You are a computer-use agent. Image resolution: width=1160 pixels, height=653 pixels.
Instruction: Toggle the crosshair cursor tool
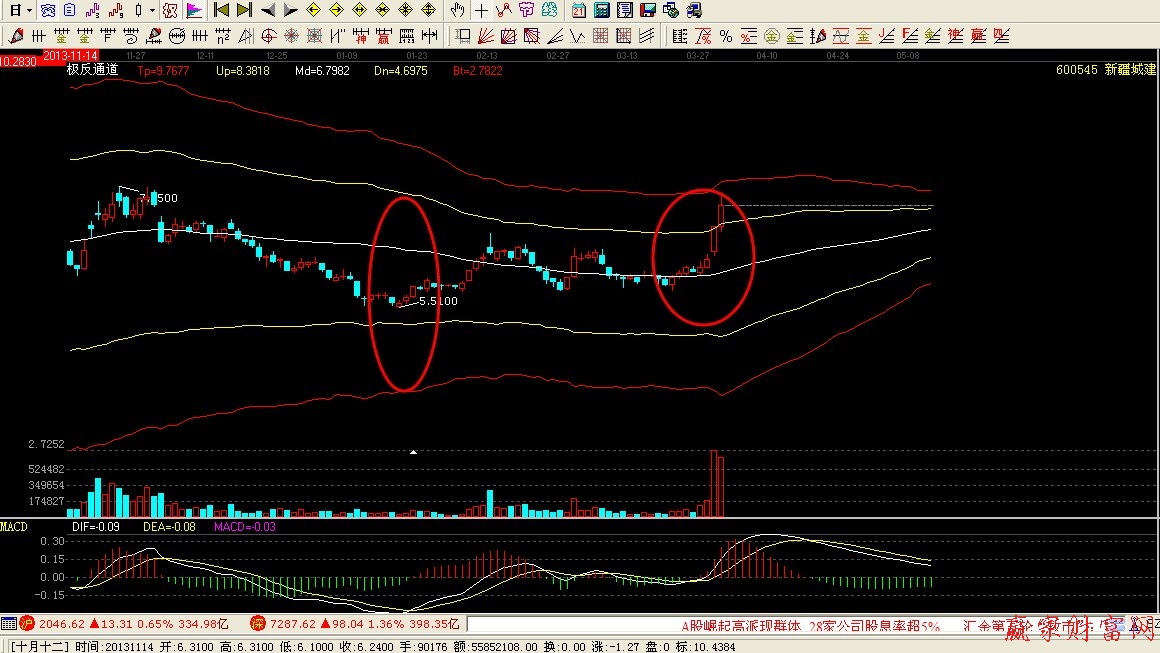[481, 11]
